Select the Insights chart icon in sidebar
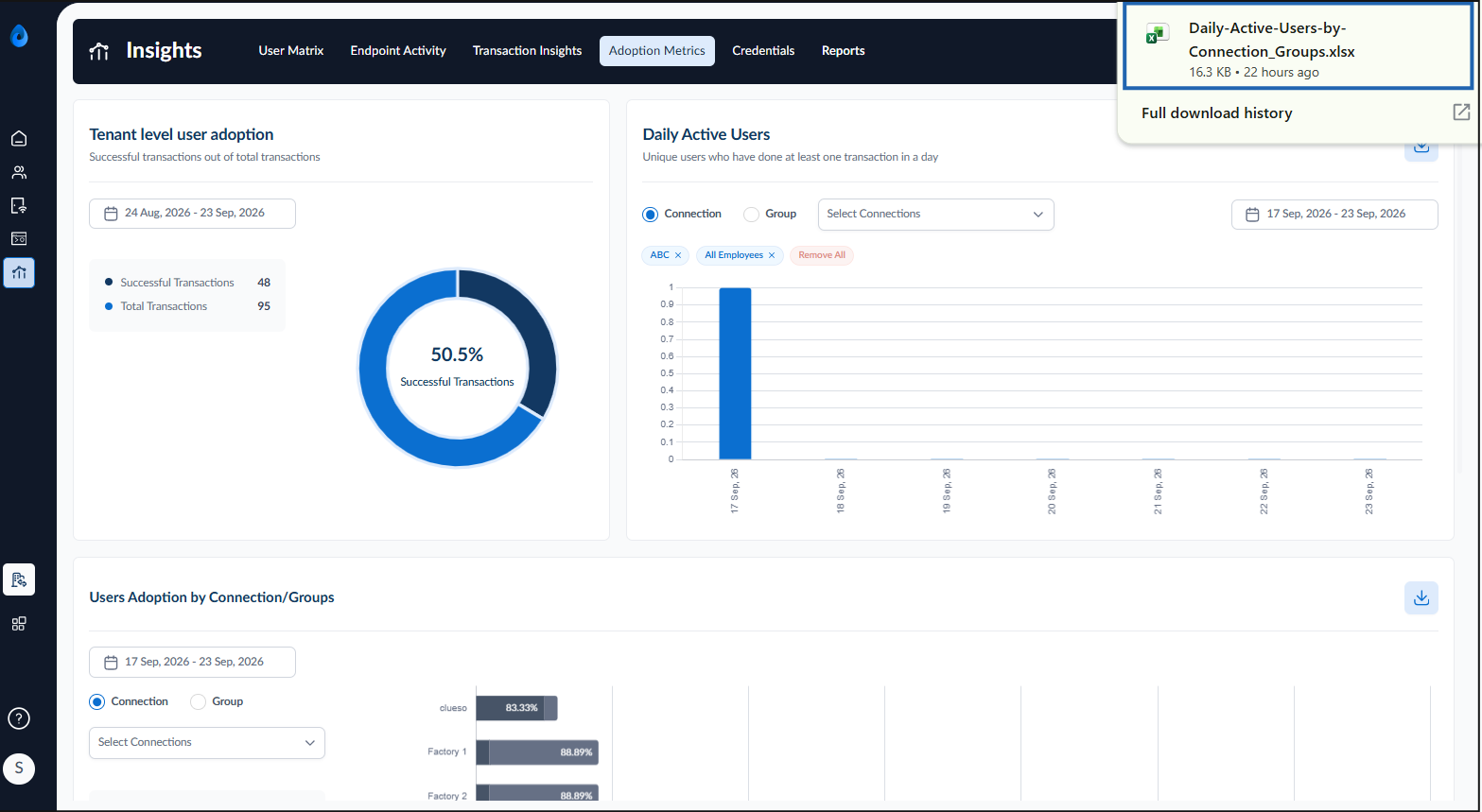Screen dimensions: 1482x812 pos(19,273)
